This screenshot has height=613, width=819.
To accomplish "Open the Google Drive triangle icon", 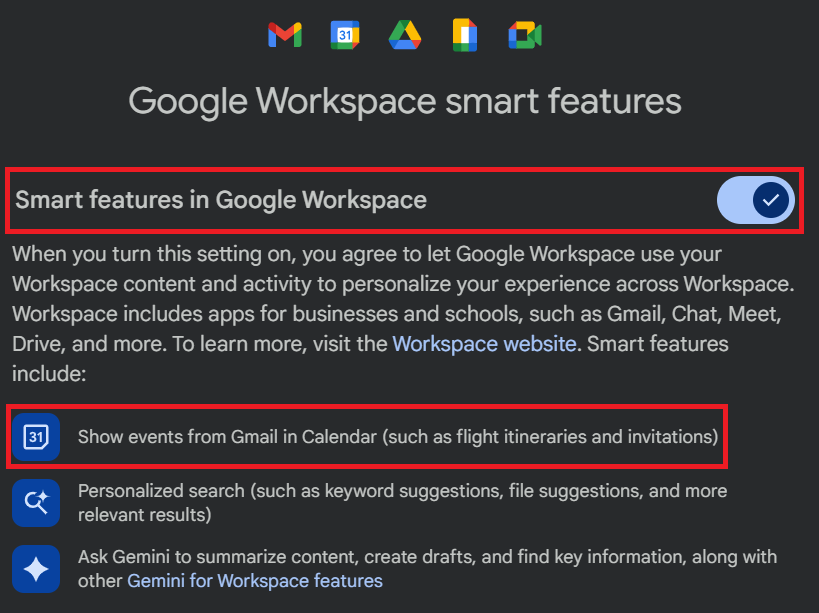I will pos(404,34).
